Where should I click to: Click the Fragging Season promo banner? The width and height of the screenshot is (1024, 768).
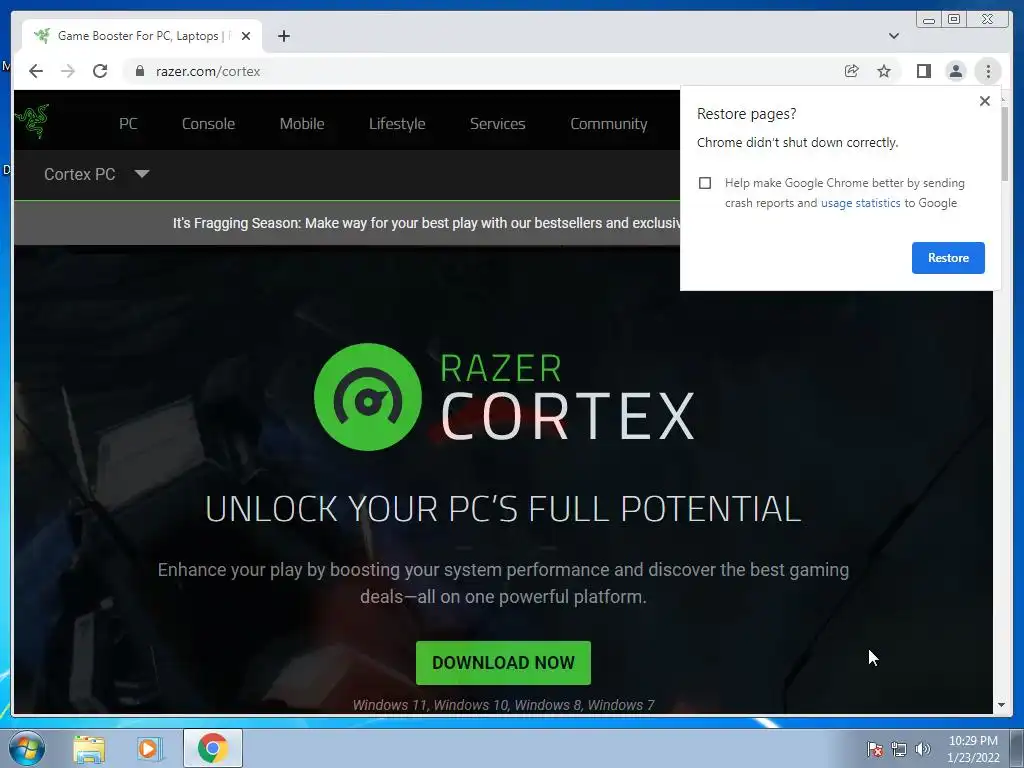[347, 223]
